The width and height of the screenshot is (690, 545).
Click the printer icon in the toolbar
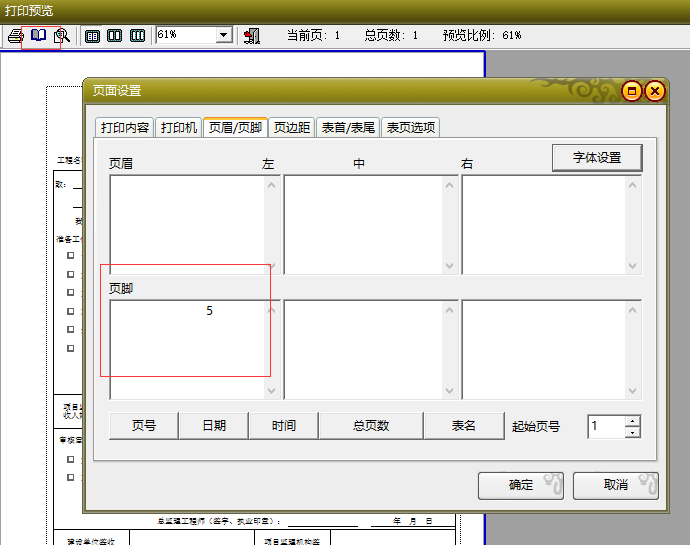pos(15,36)
